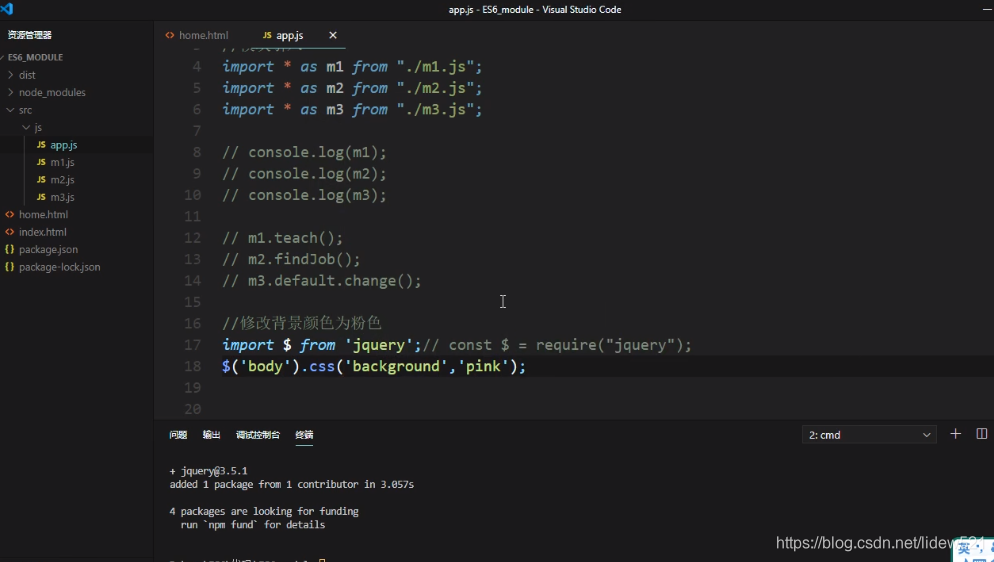Screen dimensions: 994x562
Task: Click line number 12 in the gutter
Action: click(x=192, y=238)
